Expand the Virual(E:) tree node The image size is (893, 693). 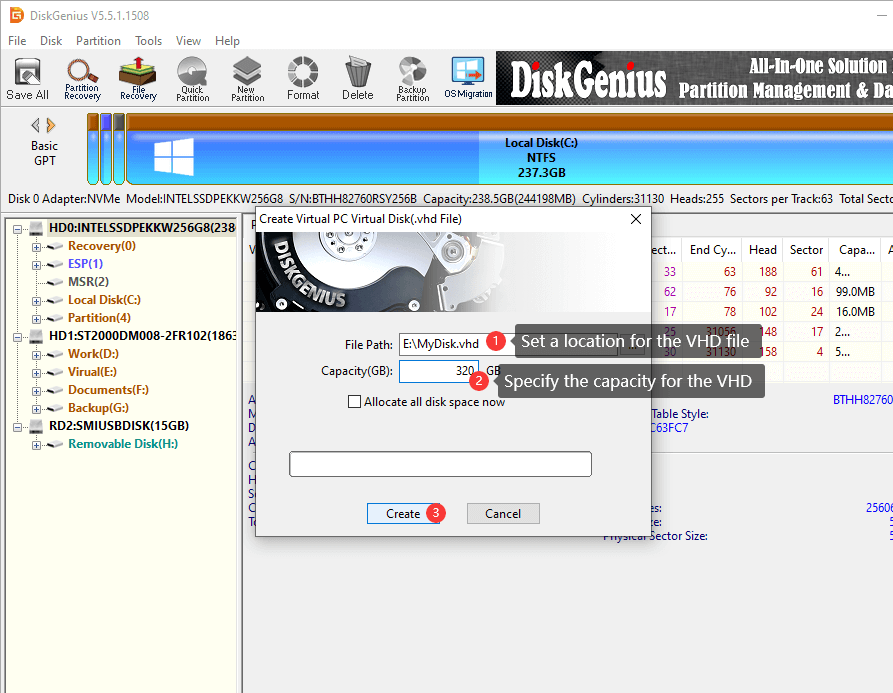coord(36,373)
